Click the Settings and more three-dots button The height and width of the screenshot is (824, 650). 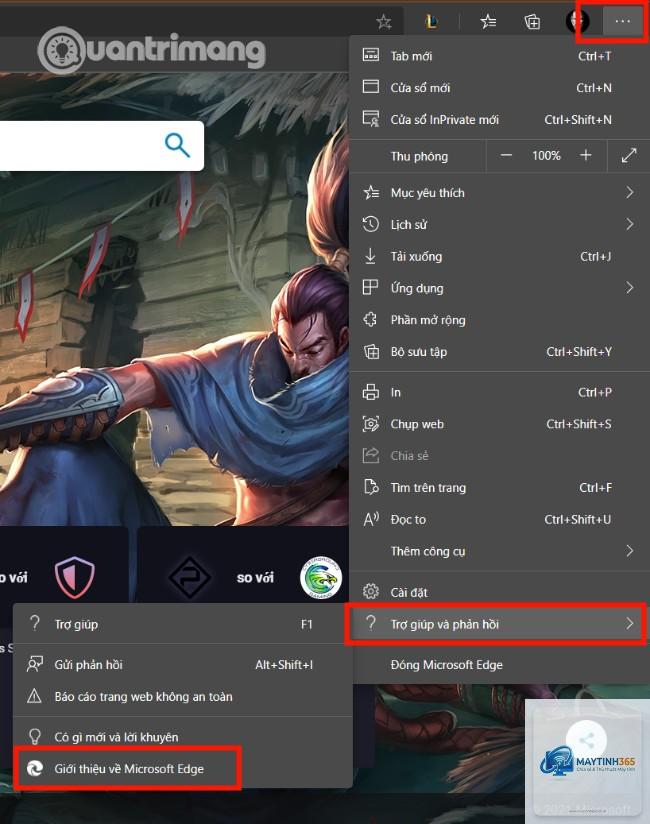click(x=622, y=22)
